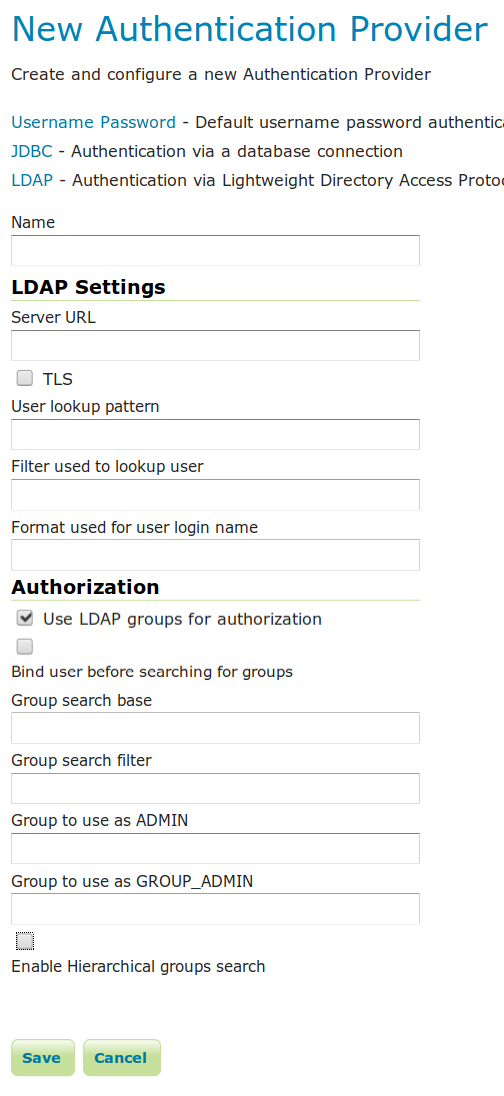Click the 'Group search base' label text

[x=82, y=700]
